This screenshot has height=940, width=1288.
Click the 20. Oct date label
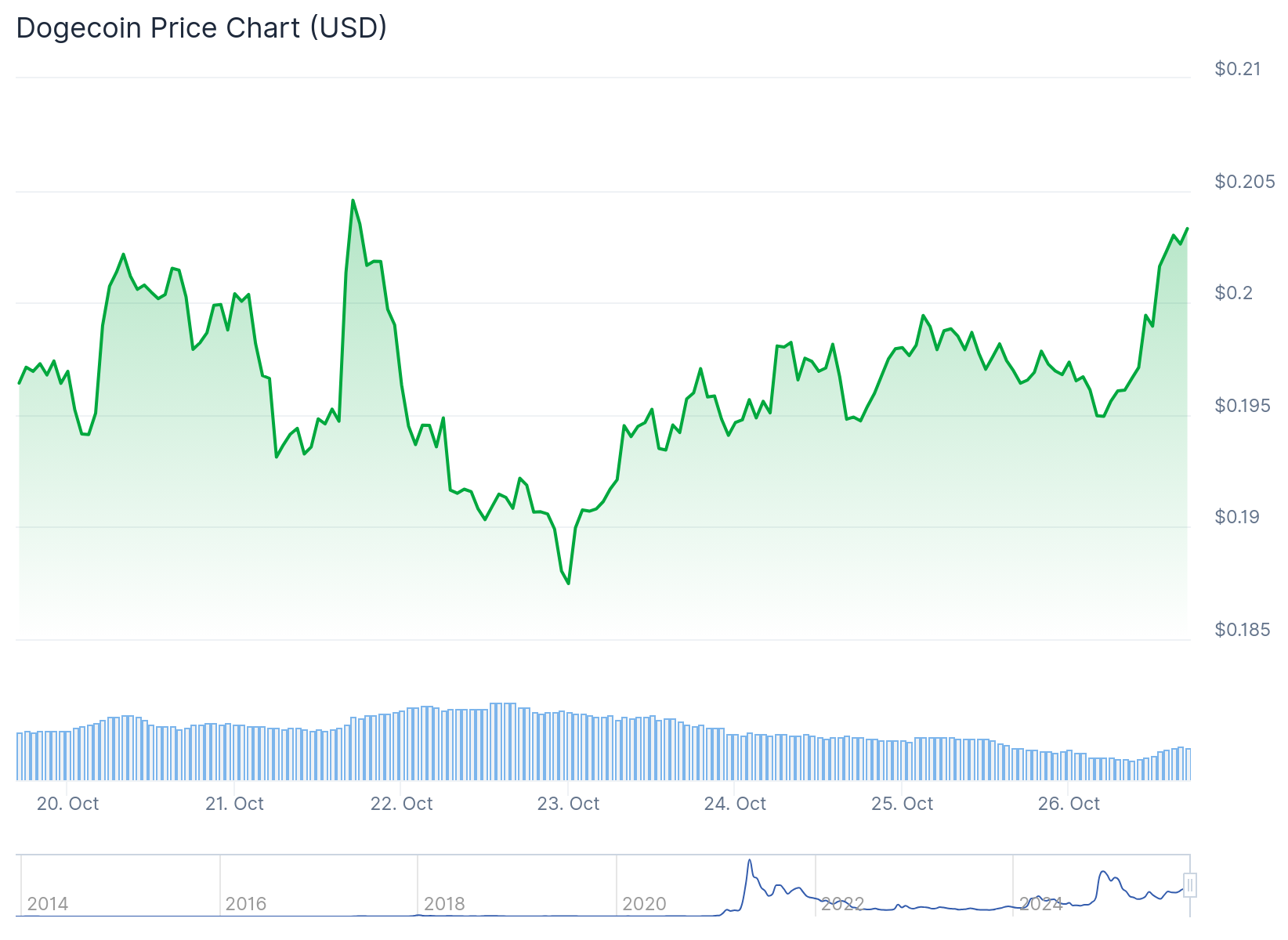pyautogui.click(x=68, y=804)
